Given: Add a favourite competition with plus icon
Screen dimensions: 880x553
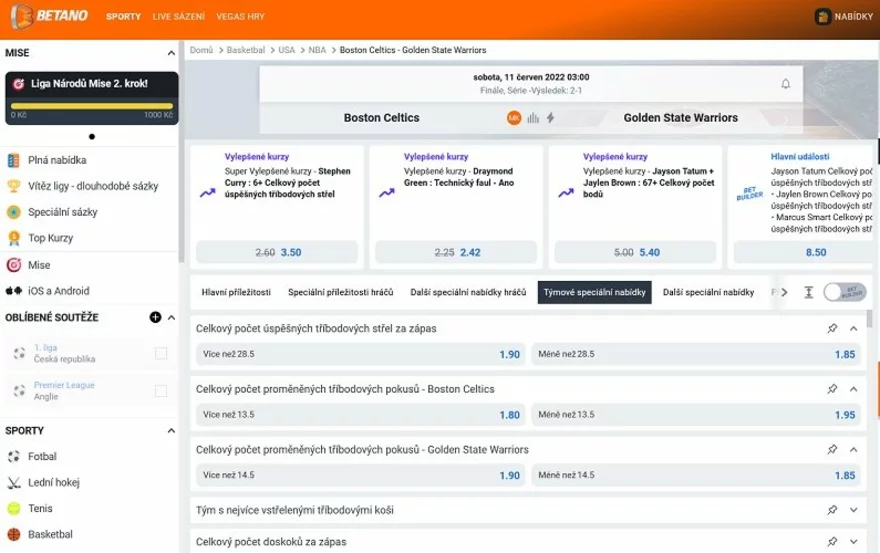Looking at the screenshot, I should point(155,317).
